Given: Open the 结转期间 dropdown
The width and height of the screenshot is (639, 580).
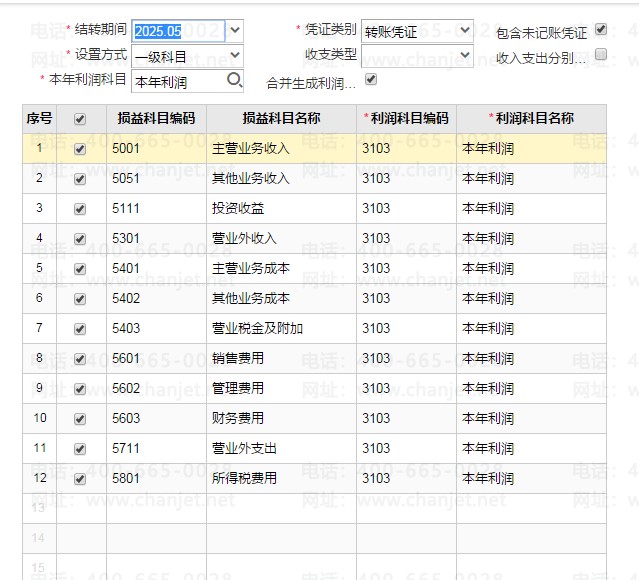Looking at the screenshot, I should [x=235, y=30].
